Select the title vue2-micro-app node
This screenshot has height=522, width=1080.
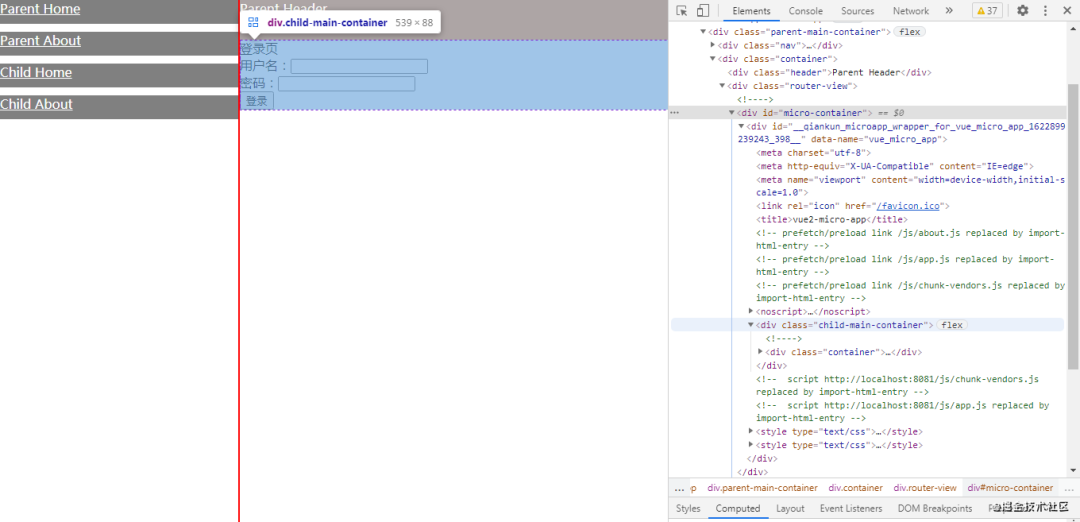click(831, 219)
